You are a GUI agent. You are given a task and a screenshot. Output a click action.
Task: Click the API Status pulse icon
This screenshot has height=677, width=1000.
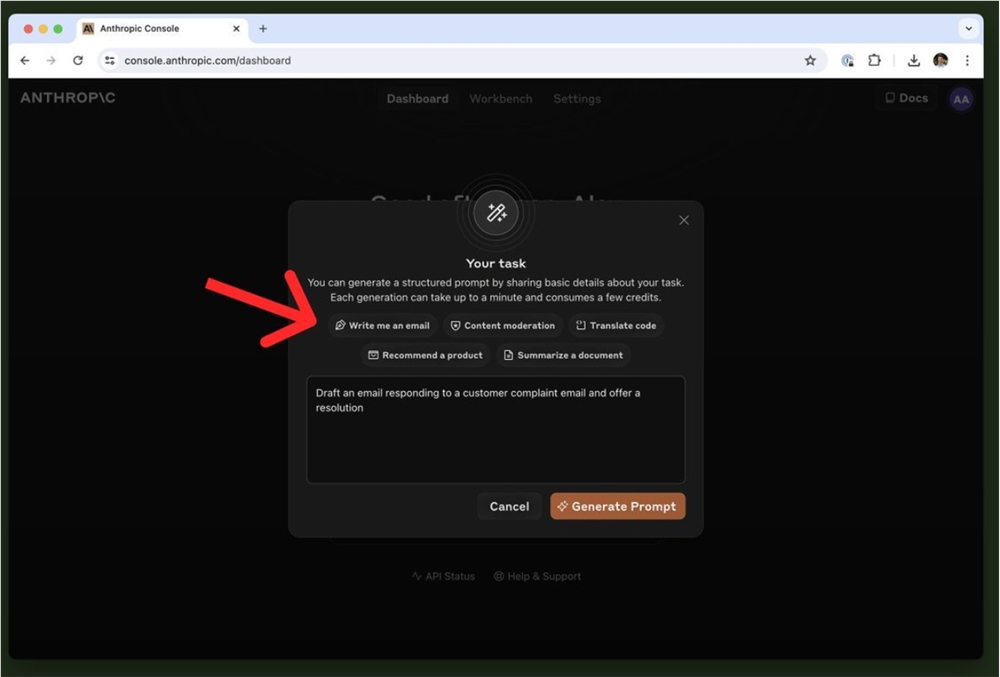(x=415, y=576)
